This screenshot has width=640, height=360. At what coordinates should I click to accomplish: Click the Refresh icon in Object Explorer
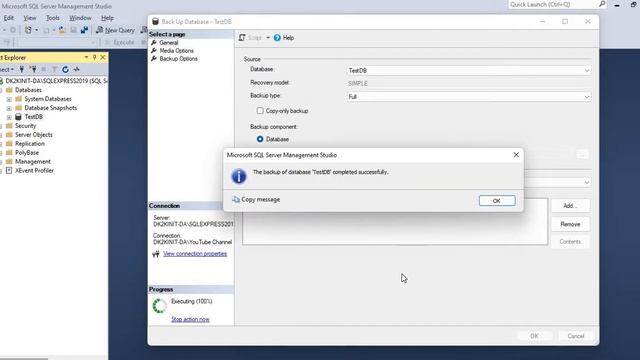tap(65, 69)
